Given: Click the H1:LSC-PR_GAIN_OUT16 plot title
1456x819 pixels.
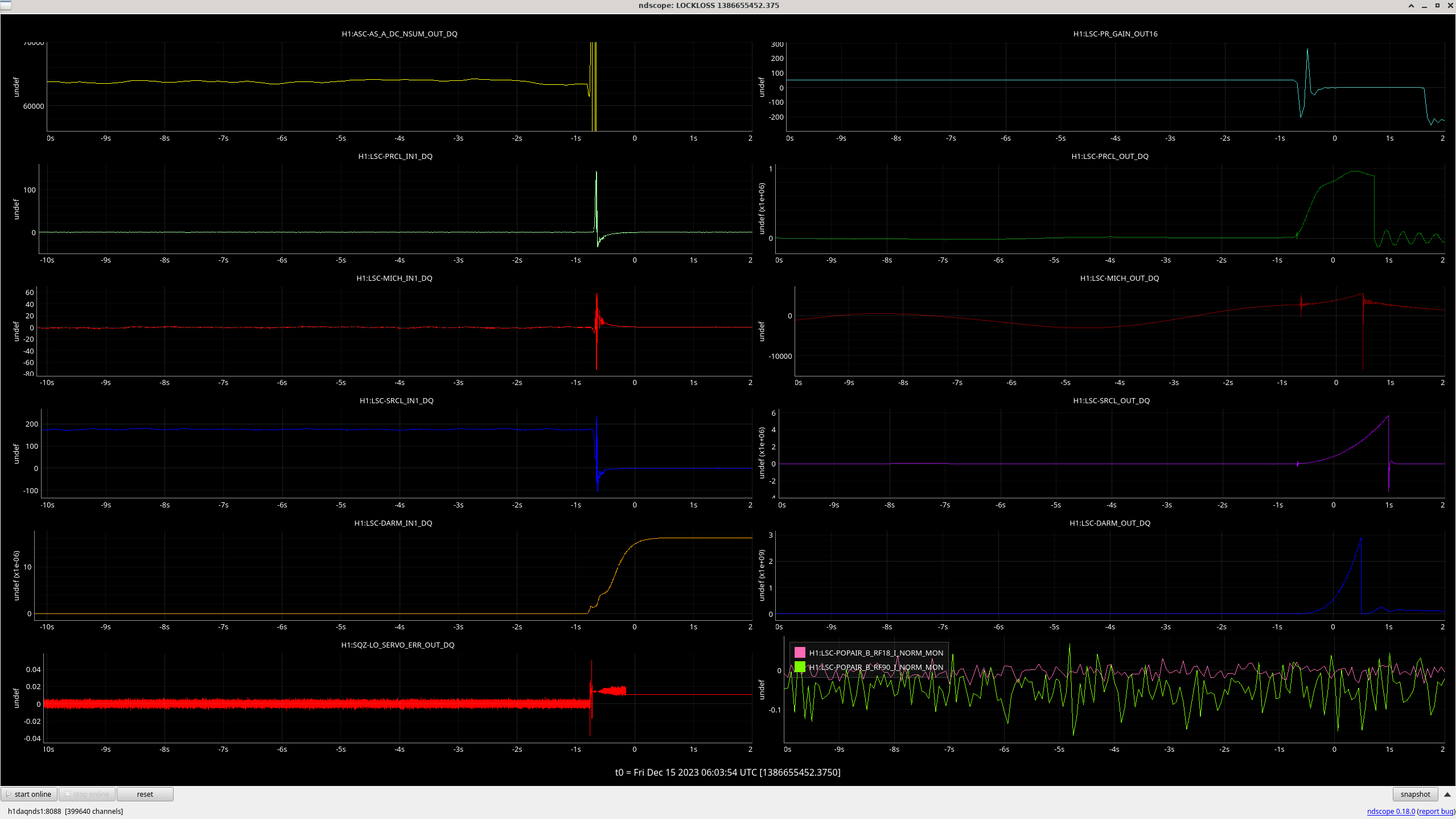Looking at the screenshot, I should coord(1114,34).
